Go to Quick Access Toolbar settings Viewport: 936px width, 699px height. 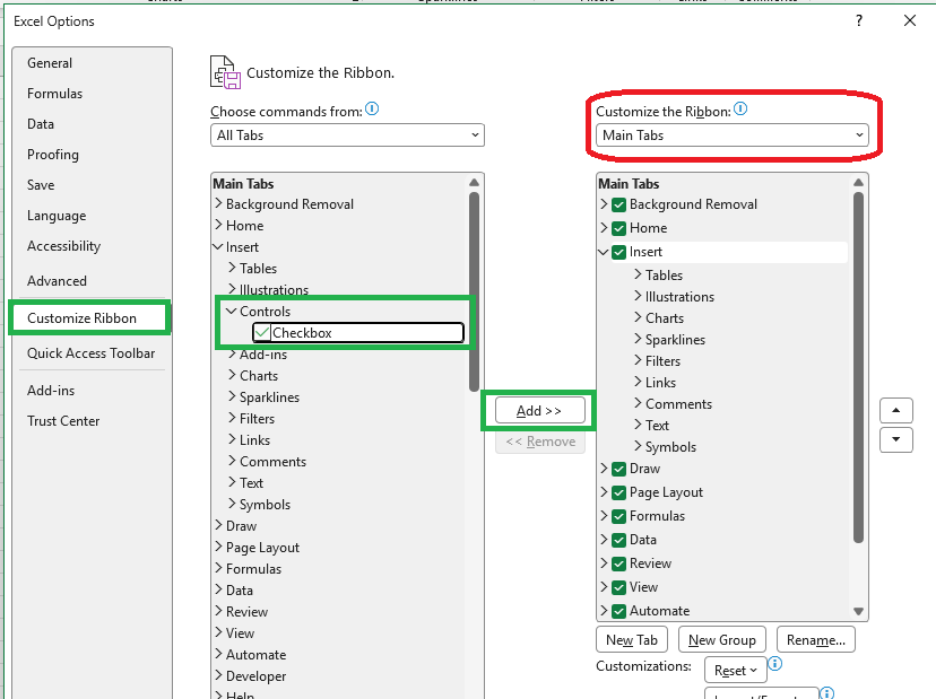(91, 353)
